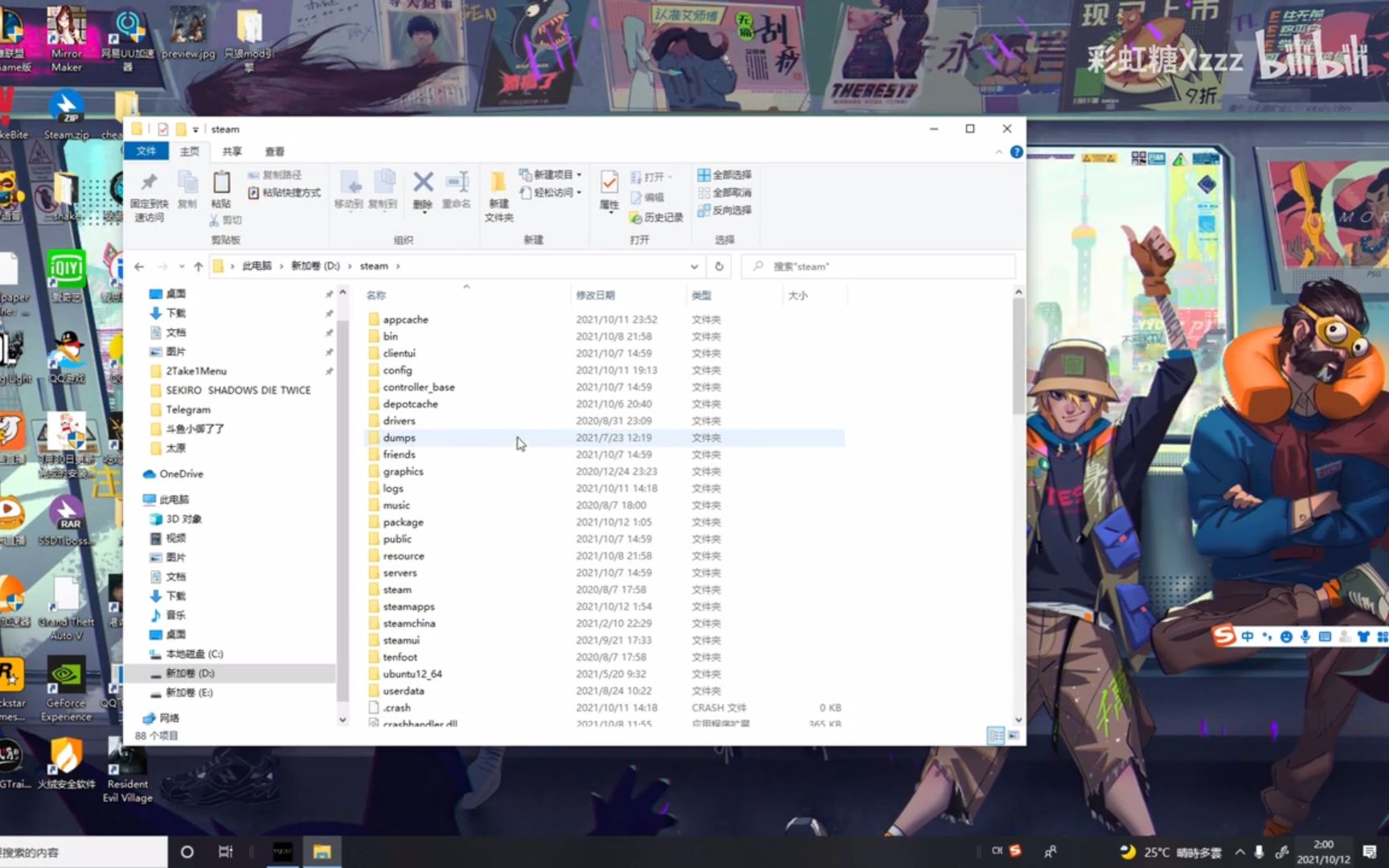Click 新加卷 (D:) in the address breadcrumb
1389x868 pixels.
(315, 266)
